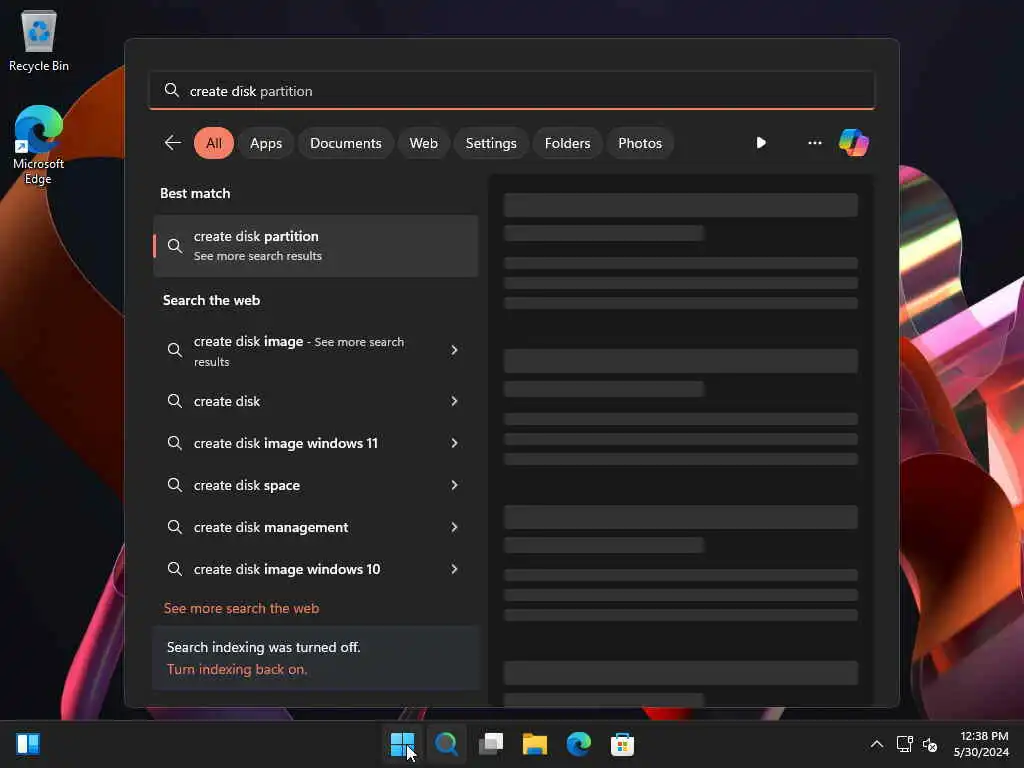Image resolution: width=1024 pixels, height=768 pixels.
Task: Click the back arrow in search panel
Action: 172,143
